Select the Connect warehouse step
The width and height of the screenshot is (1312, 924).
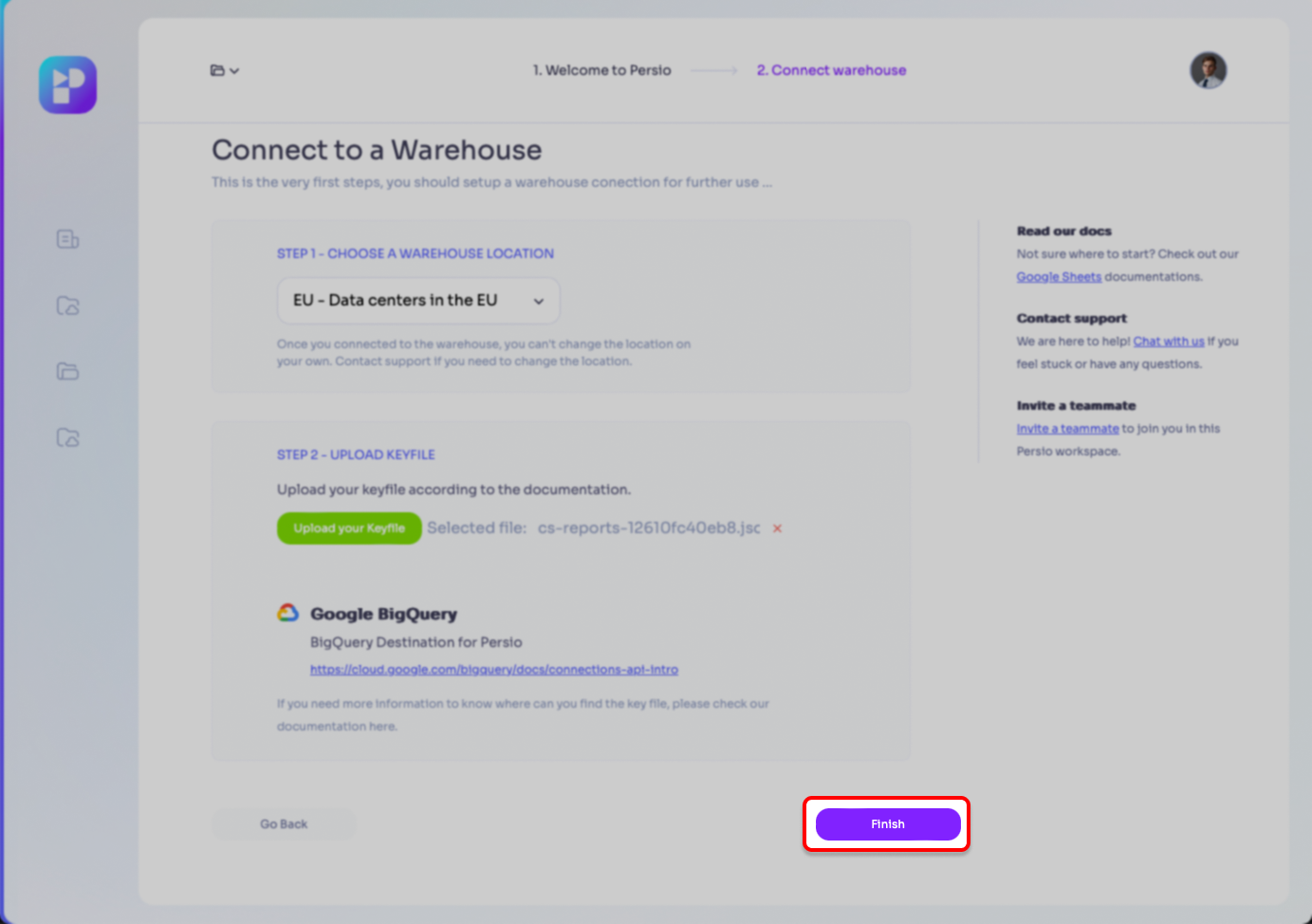click(831, 70)
